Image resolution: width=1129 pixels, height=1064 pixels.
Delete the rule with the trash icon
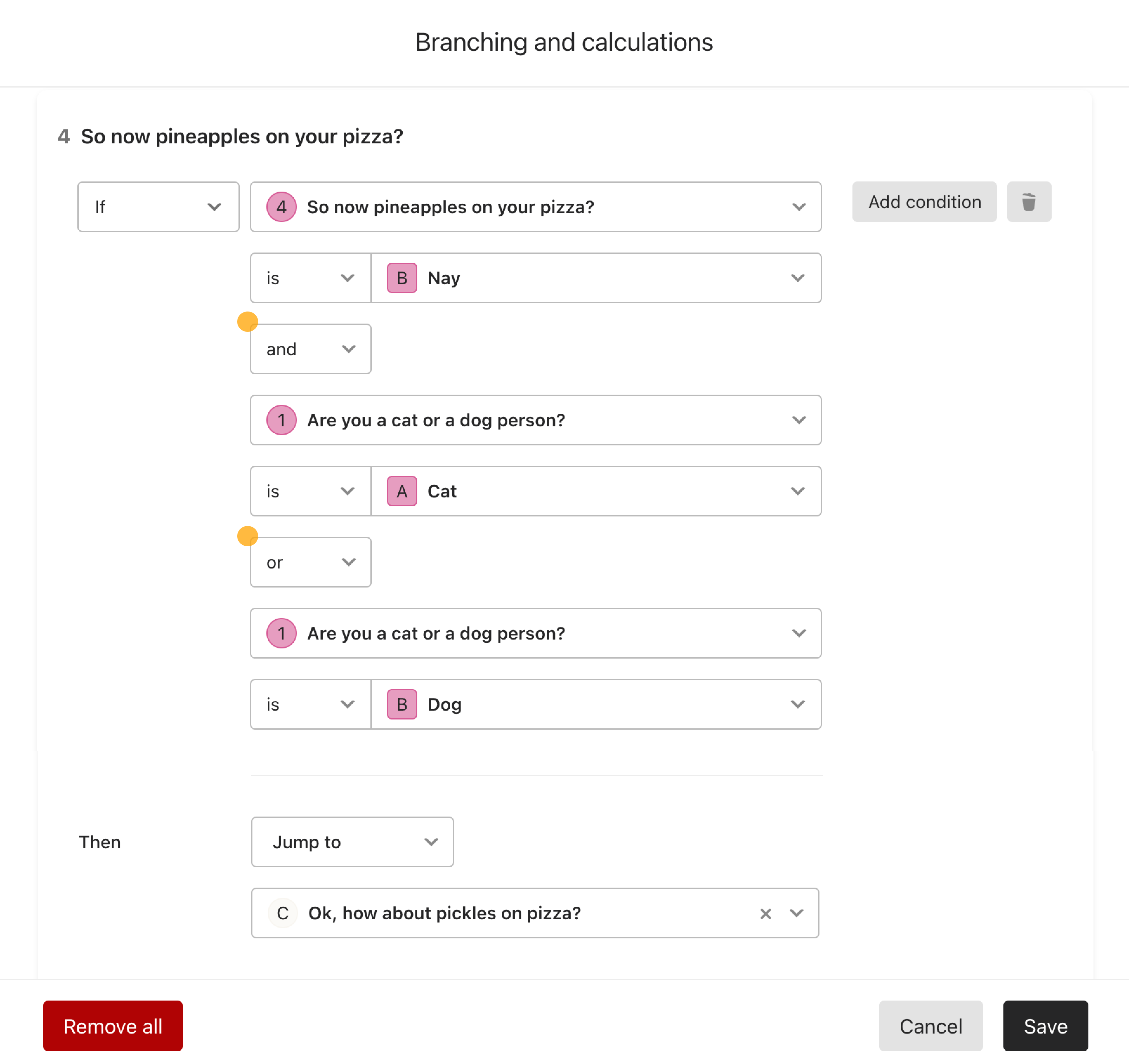(1028, 202)
